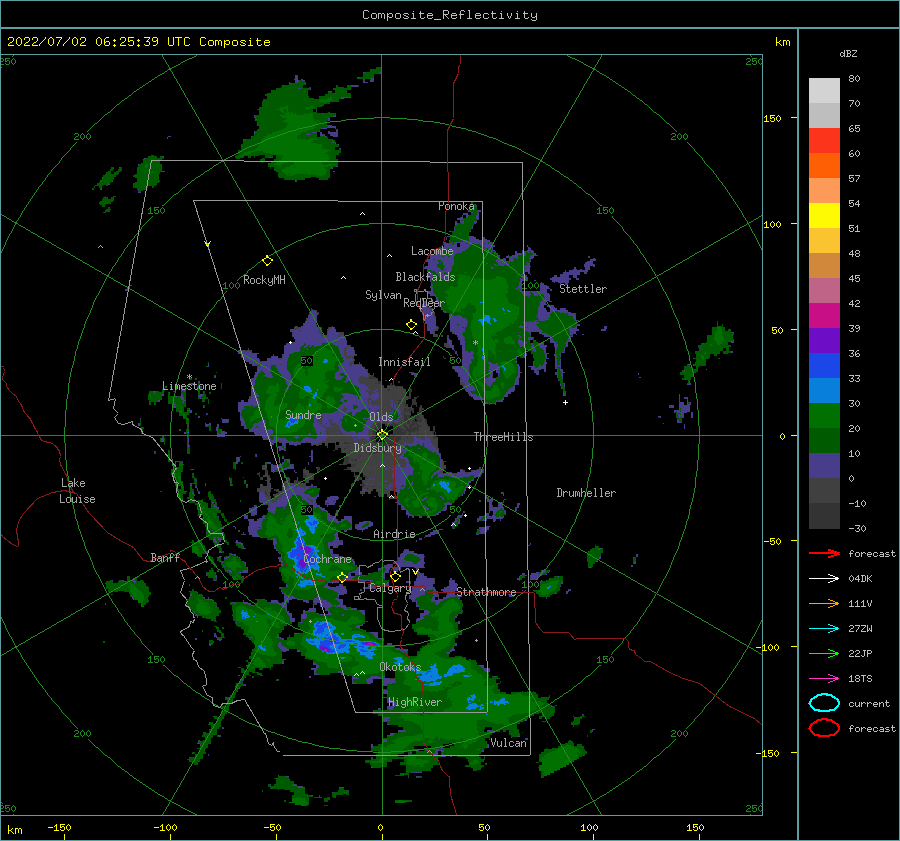Image resolution: width=900 pixels, height=841 pixels.
Task: Click the Lacombe city label
Action: (432, 251)
